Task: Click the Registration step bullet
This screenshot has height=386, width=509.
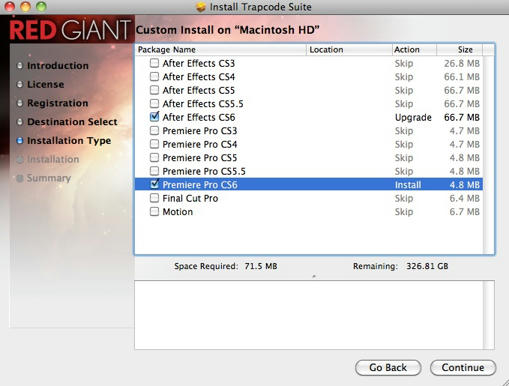Action: pyautogui.click(x=20, y=103)
